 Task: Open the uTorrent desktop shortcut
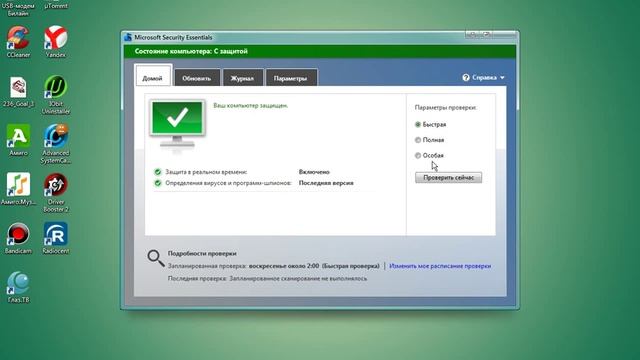tap(56, 5)
